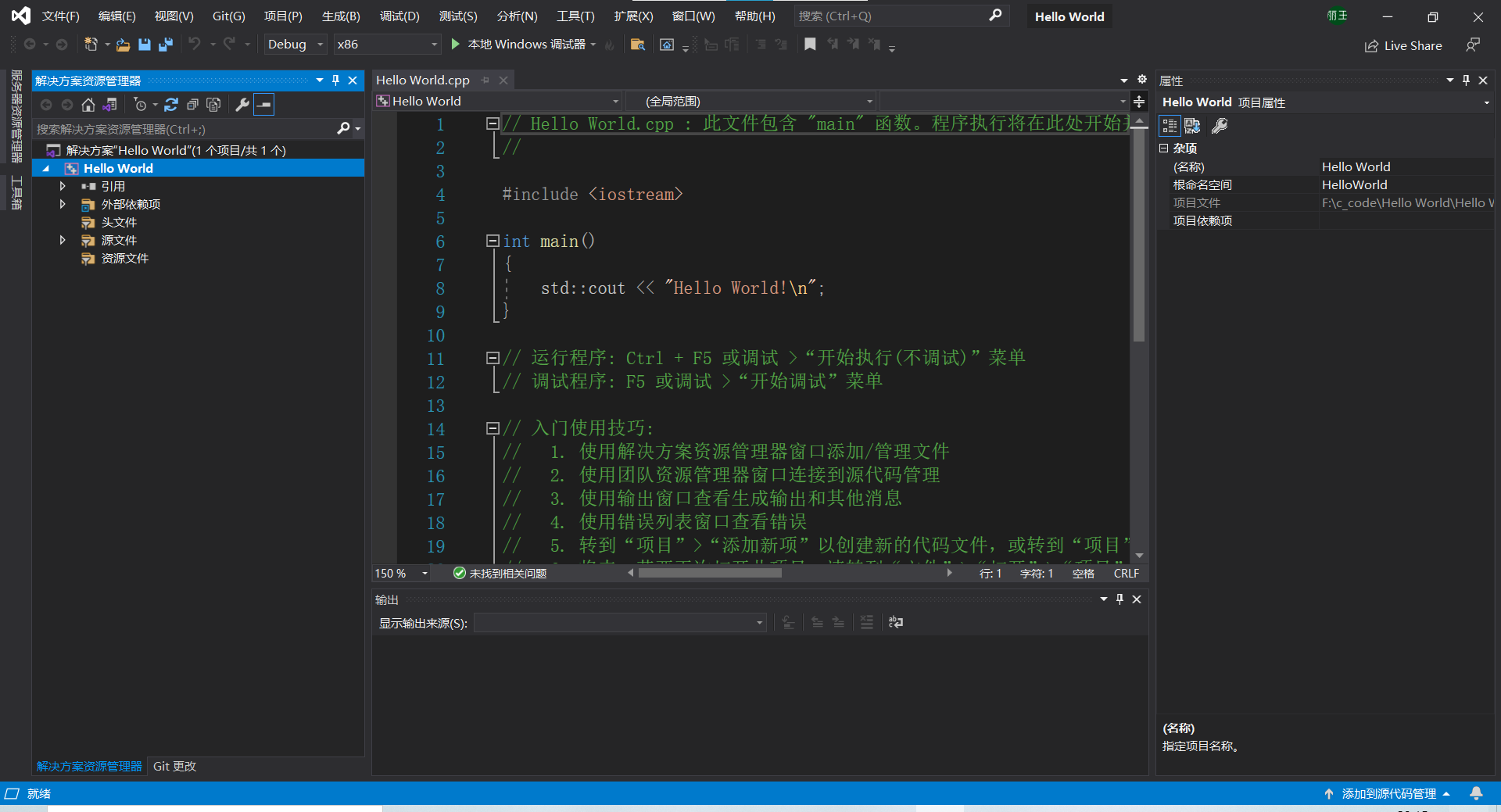
Task: Click the sync with active document icon
Action: tap(171, 105)
